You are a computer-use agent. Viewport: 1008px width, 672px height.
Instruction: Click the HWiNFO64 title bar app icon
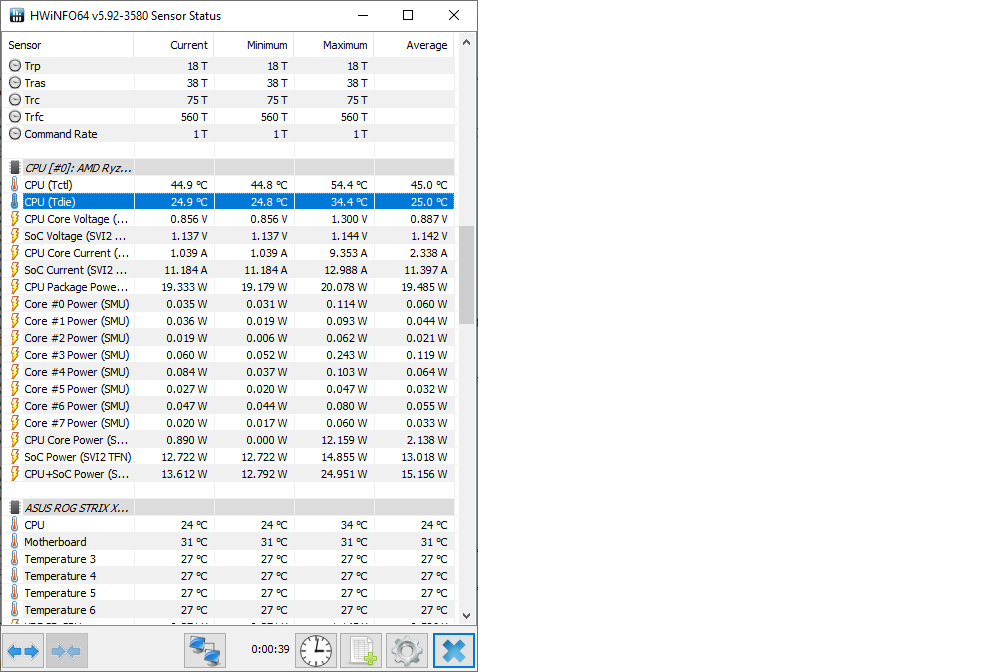(17, 15)
